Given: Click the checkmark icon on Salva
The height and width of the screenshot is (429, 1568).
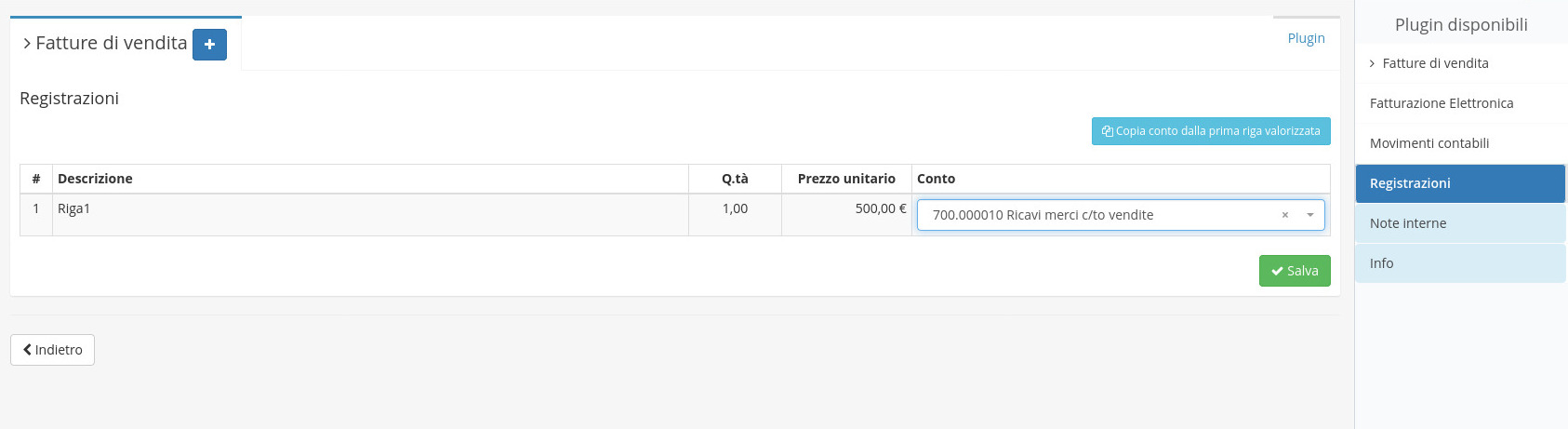Looking at the screenshot, I should coord(1277,271).
